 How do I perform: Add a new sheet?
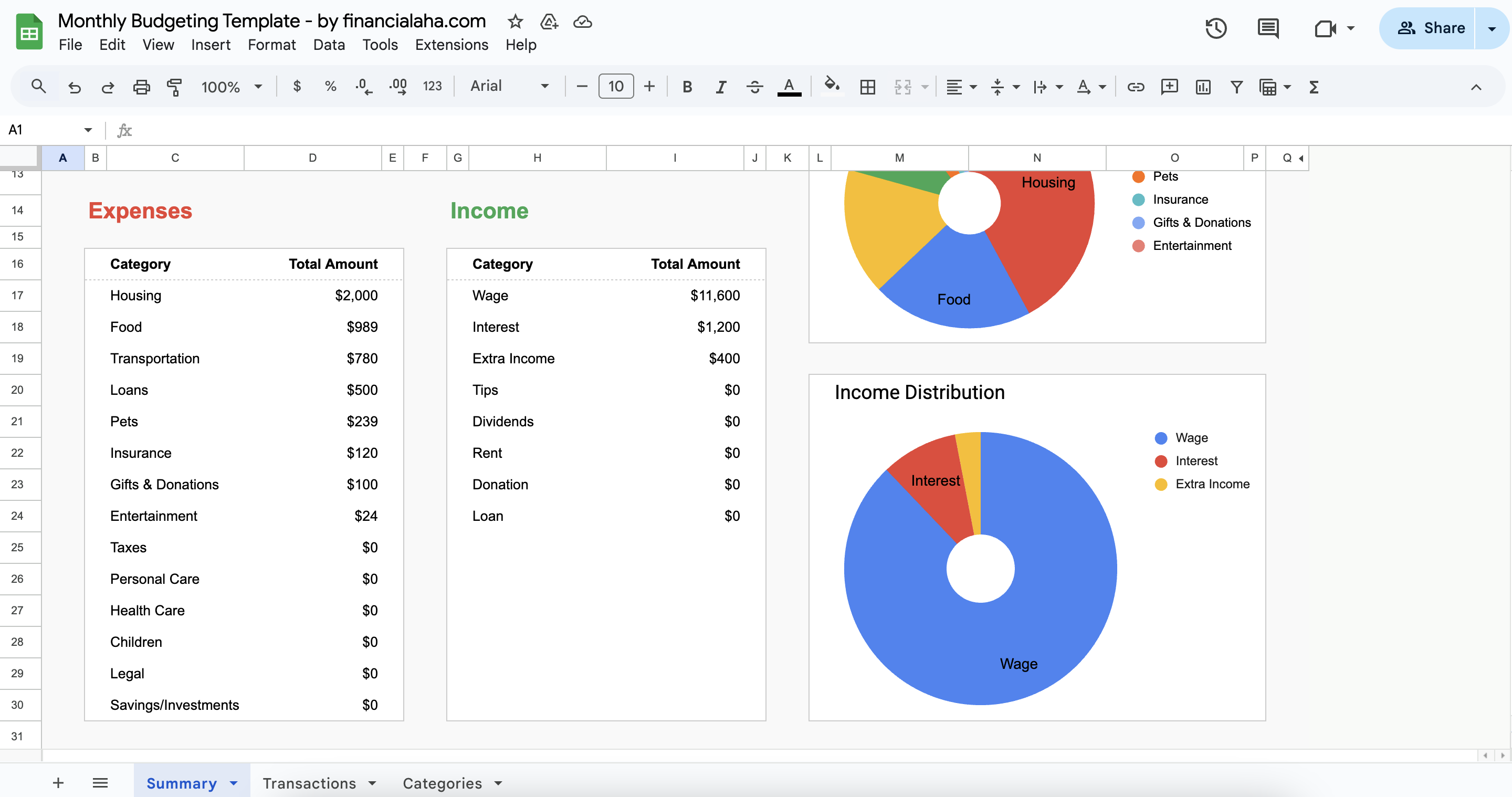[58, 783]
